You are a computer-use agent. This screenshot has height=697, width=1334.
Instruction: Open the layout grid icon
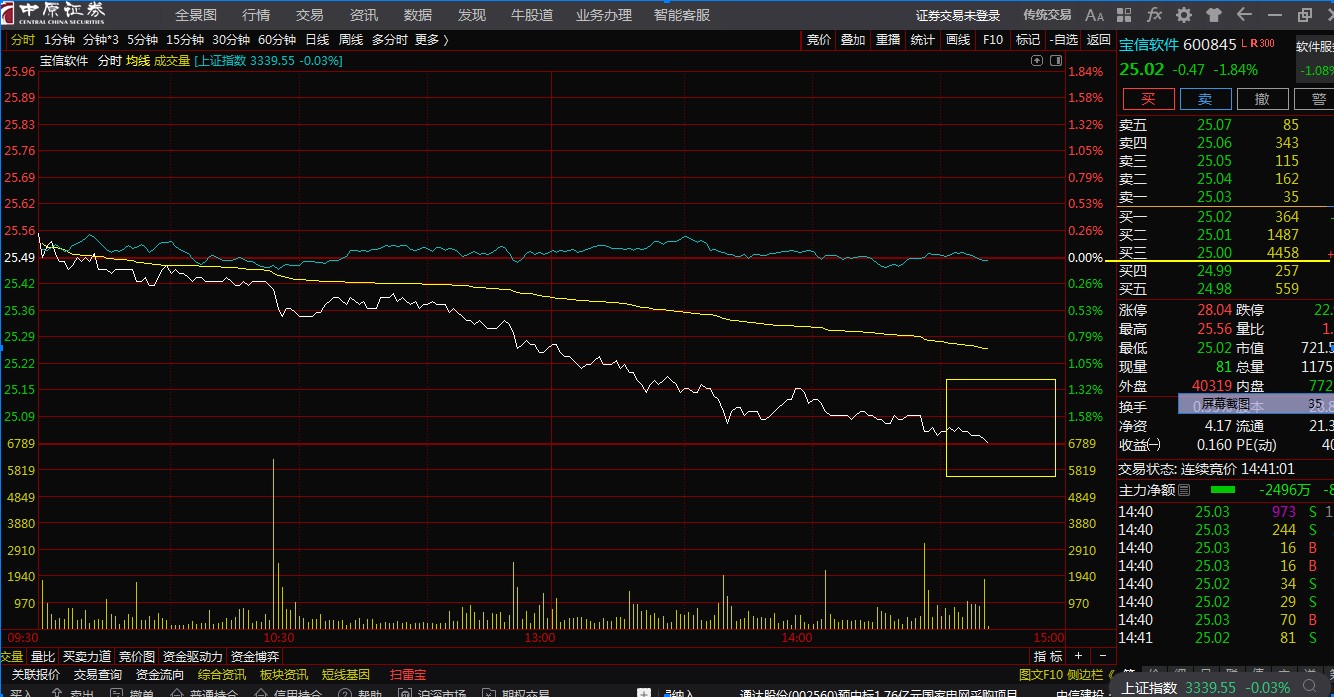[x=1125, y=15]
